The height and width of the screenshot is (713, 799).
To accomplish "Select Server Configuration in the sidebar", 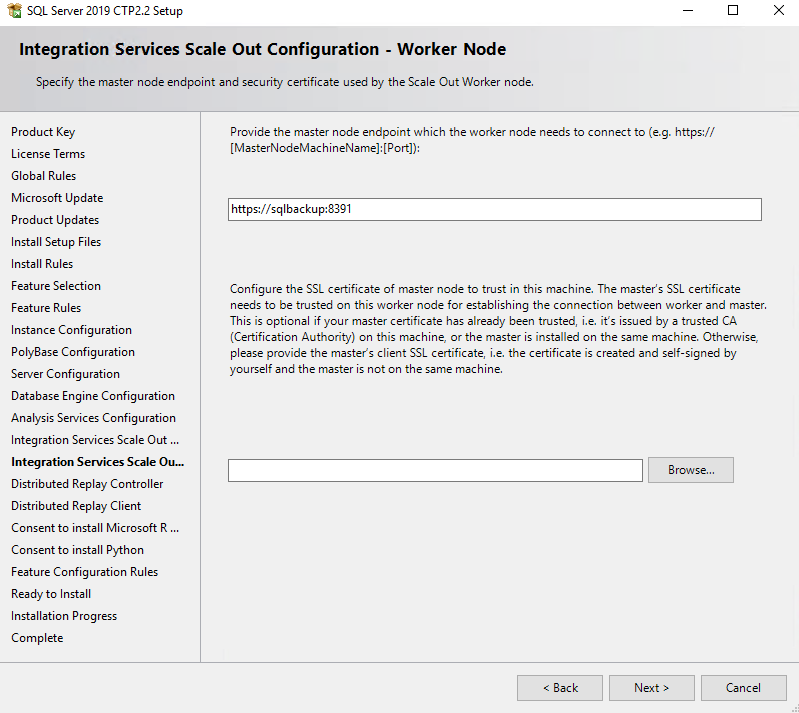I will tap(65, 374).
